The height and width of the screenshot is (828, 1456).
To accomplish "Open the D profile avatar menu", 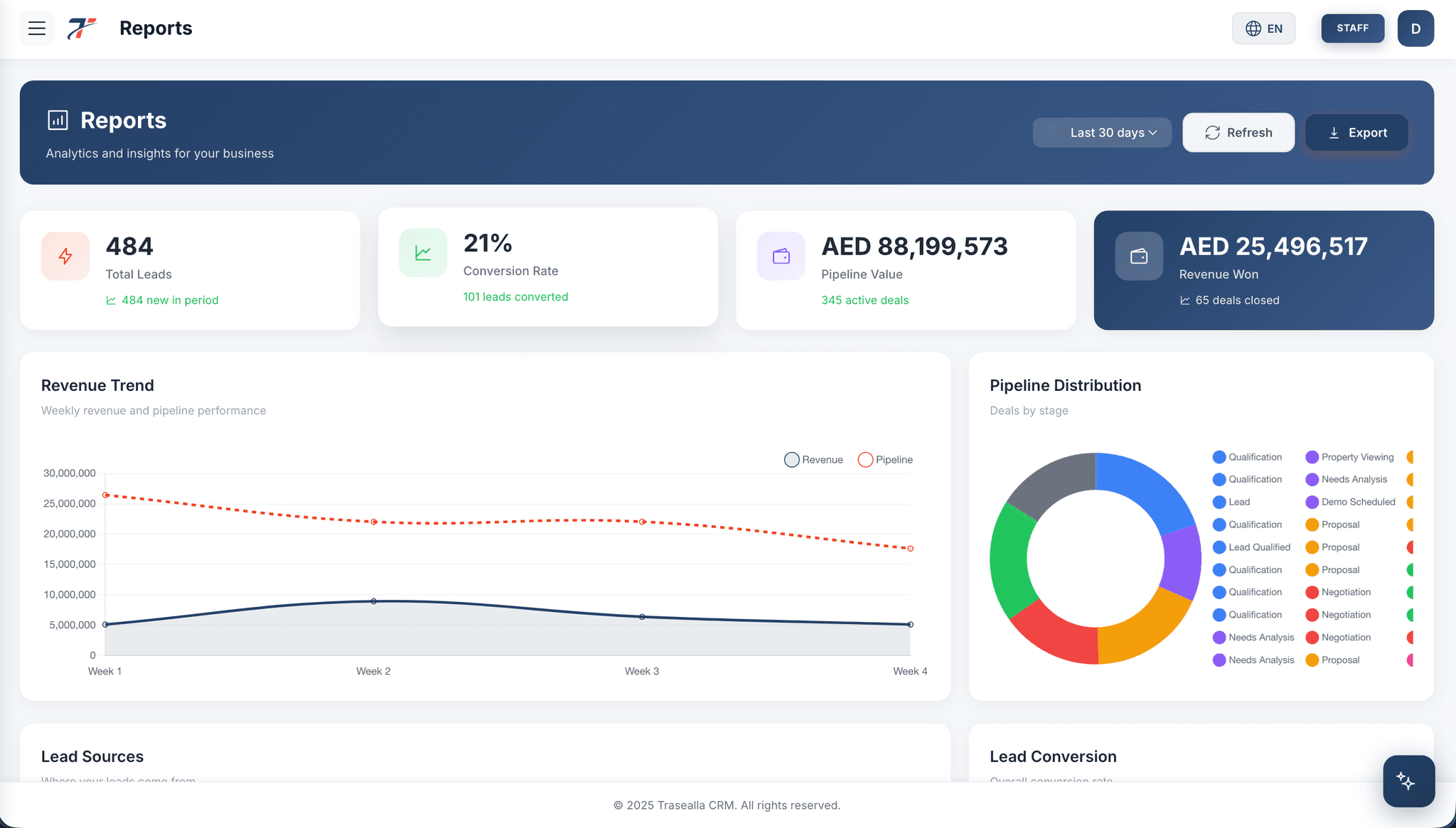I will tap(1415, 28).
